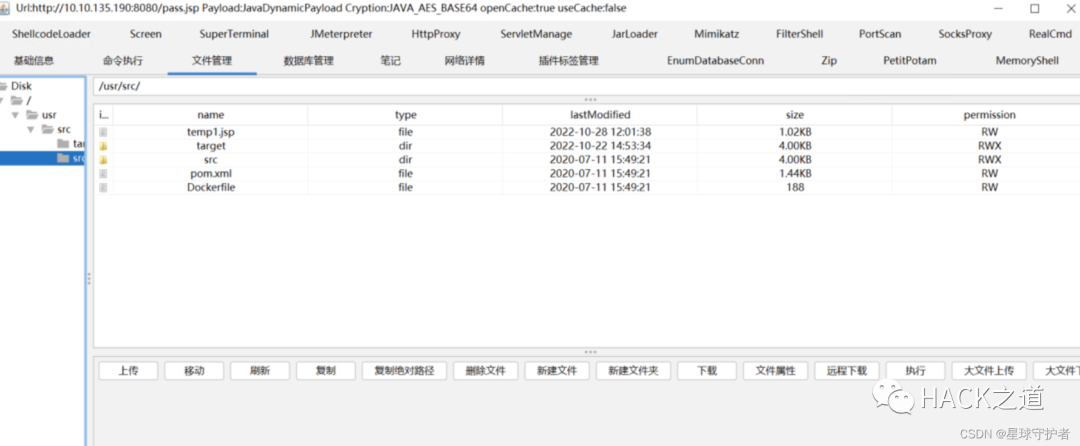
Task: Sort by type column header
Action: (405, 115)
